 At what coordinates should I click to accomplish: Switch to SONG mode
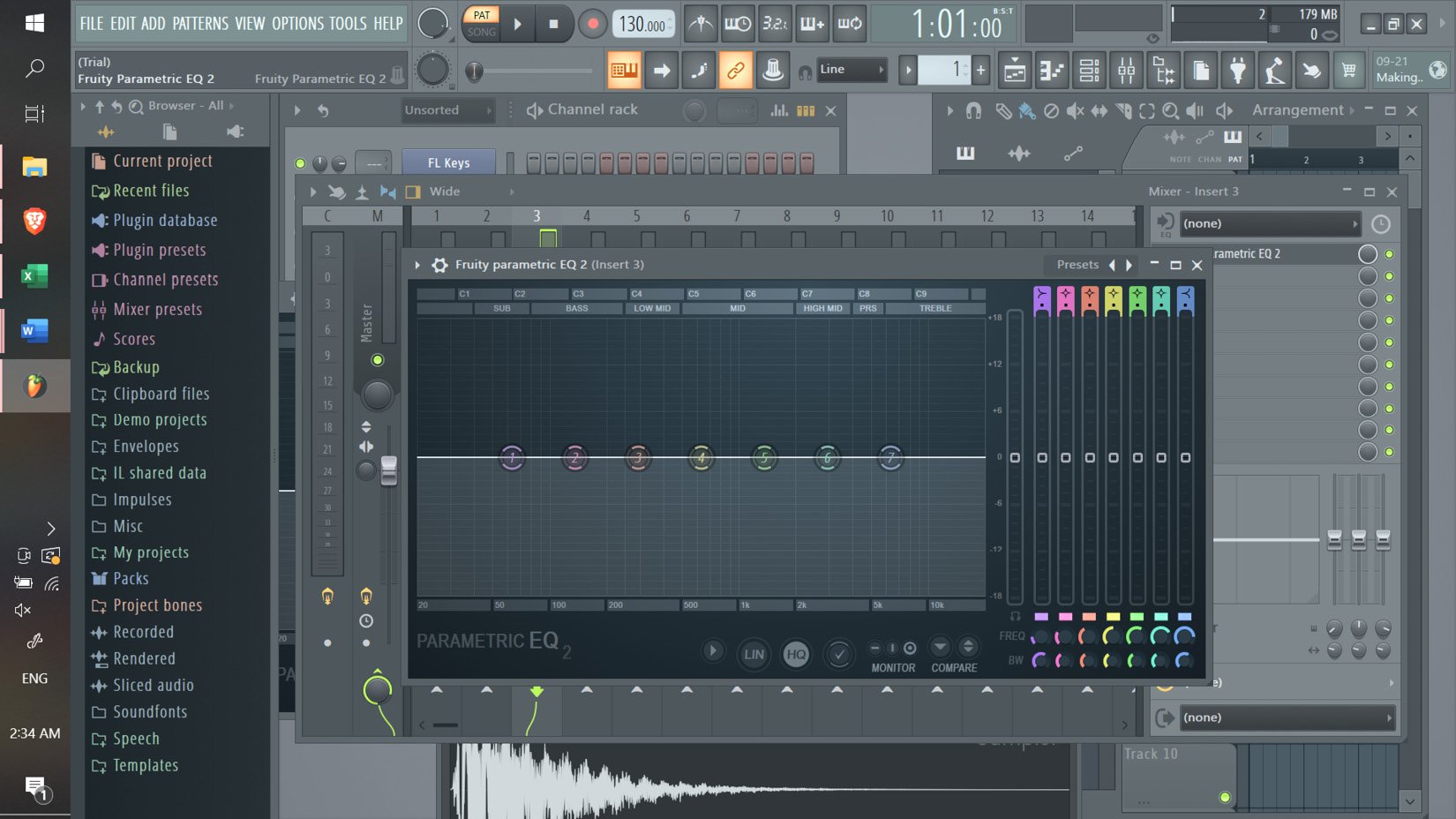[x=482, y=32]
